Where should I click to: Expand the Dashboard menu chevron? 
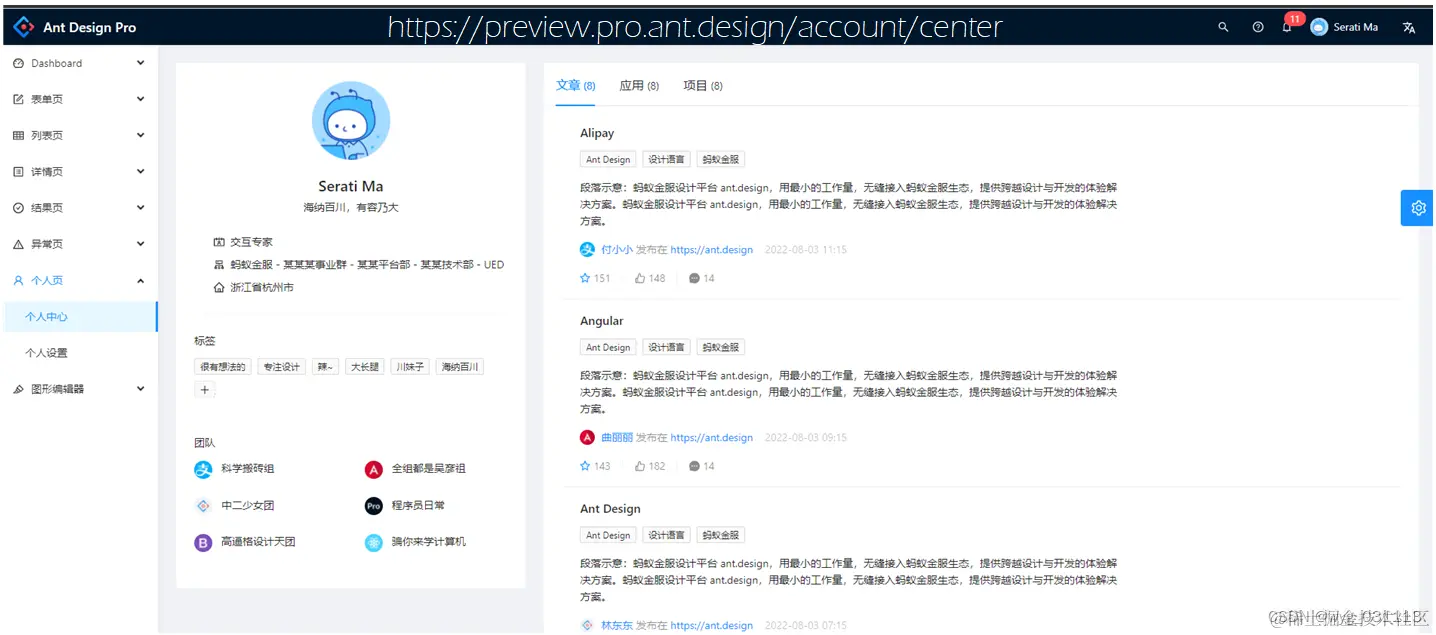click(140, 63)
